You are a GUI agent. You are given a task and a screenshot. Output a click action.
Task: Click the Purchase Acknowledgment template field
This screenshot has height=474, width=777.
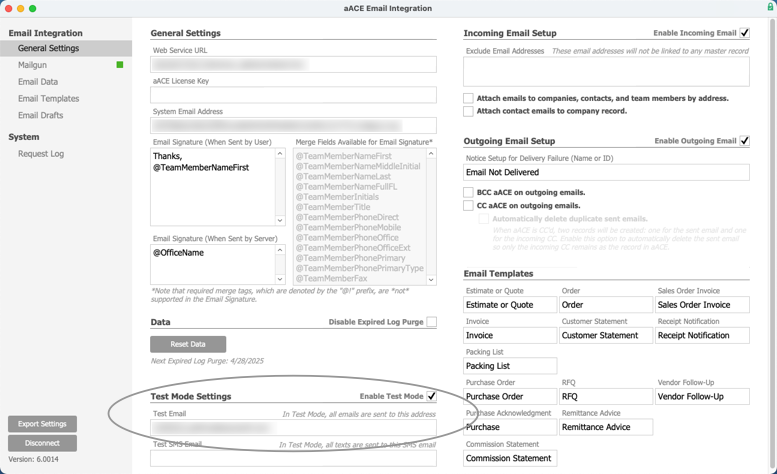pyautogui.click(x=510, y=427)
